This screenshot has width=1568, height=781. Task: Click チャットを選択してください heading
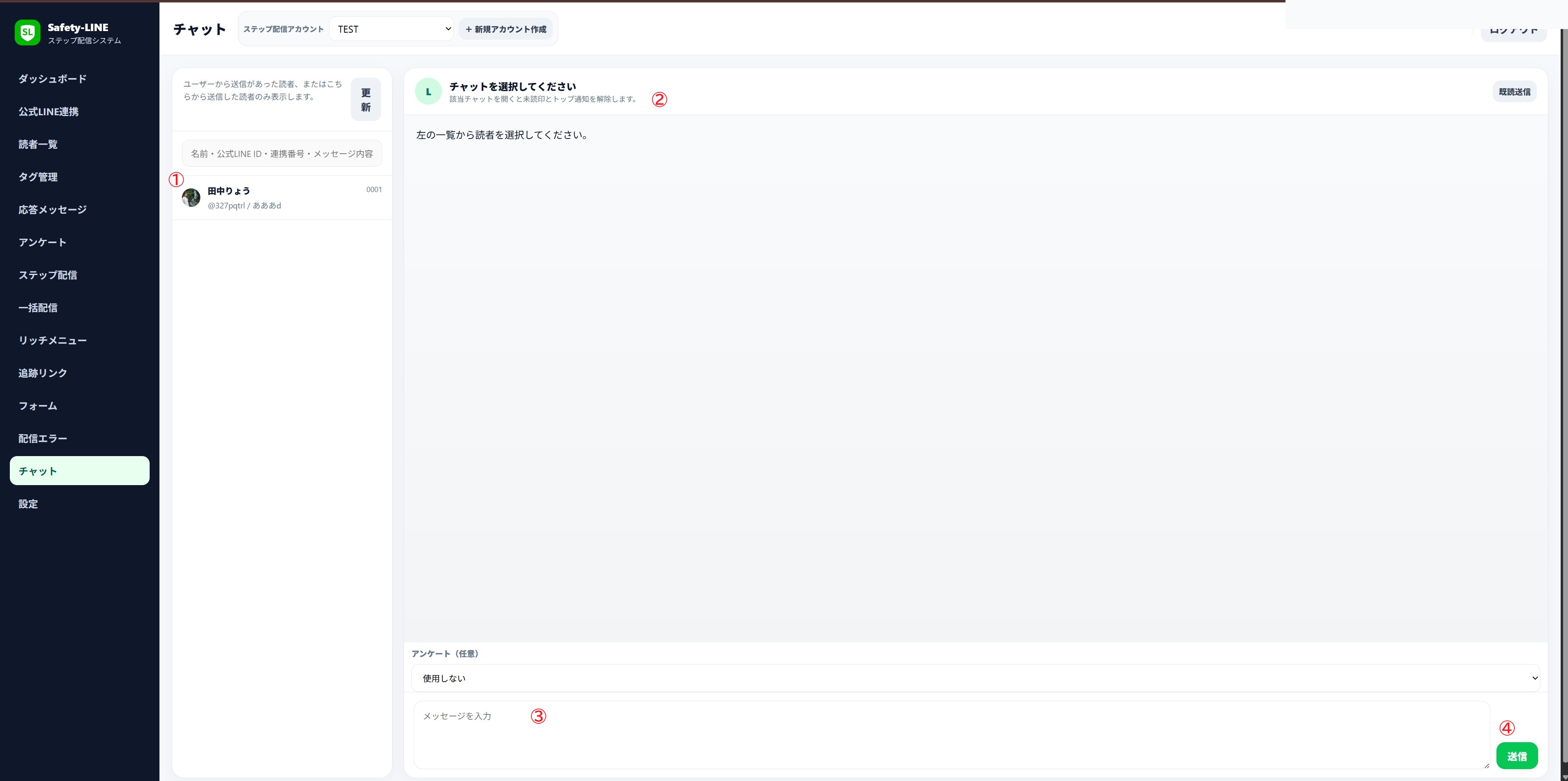(x=513, y=86)
